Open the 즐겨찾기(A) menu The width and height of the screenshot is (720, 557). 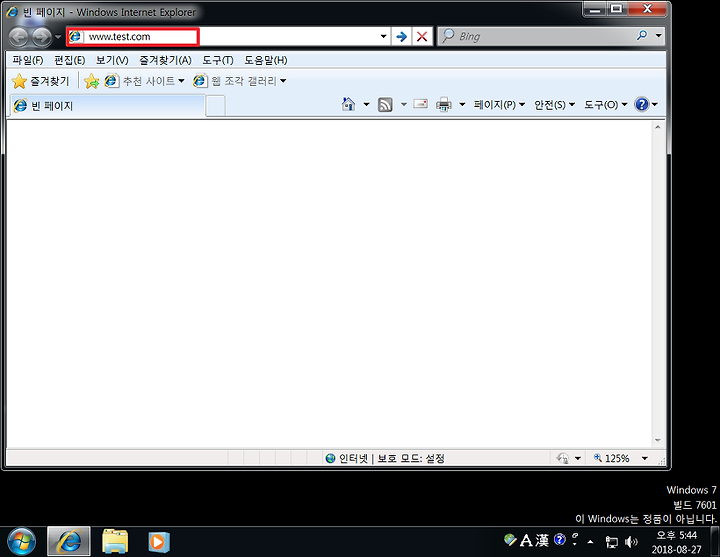(165, 60)
